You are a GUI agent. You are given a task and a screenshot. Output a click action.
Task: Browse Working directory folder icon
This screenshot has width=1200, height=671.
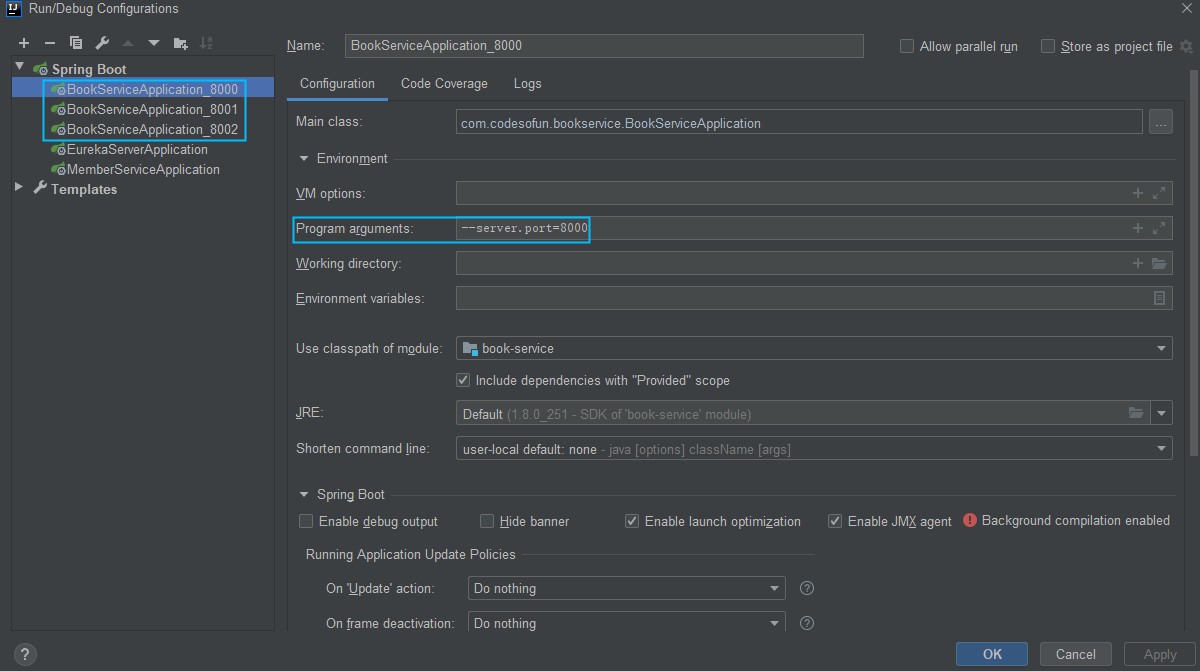[1159, 264]
